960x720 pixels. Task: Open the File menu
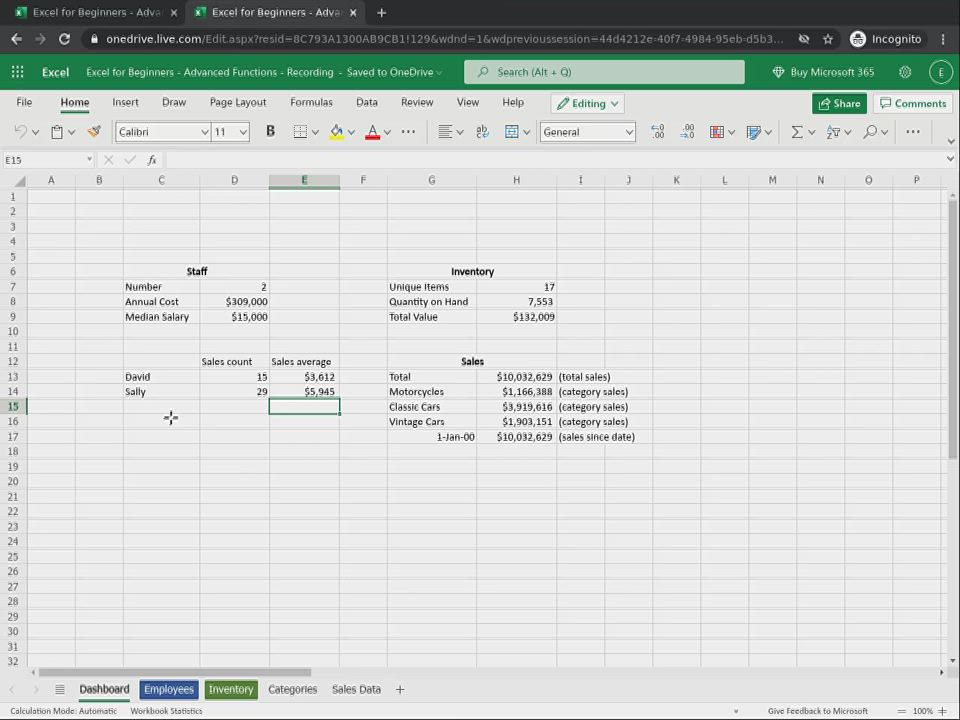[24, 102]
